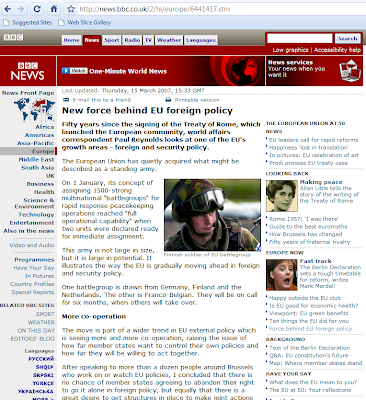The image size is (366, 400).
Task: Open What does the EU mean to you?
Action: click(x=313, y=382)
